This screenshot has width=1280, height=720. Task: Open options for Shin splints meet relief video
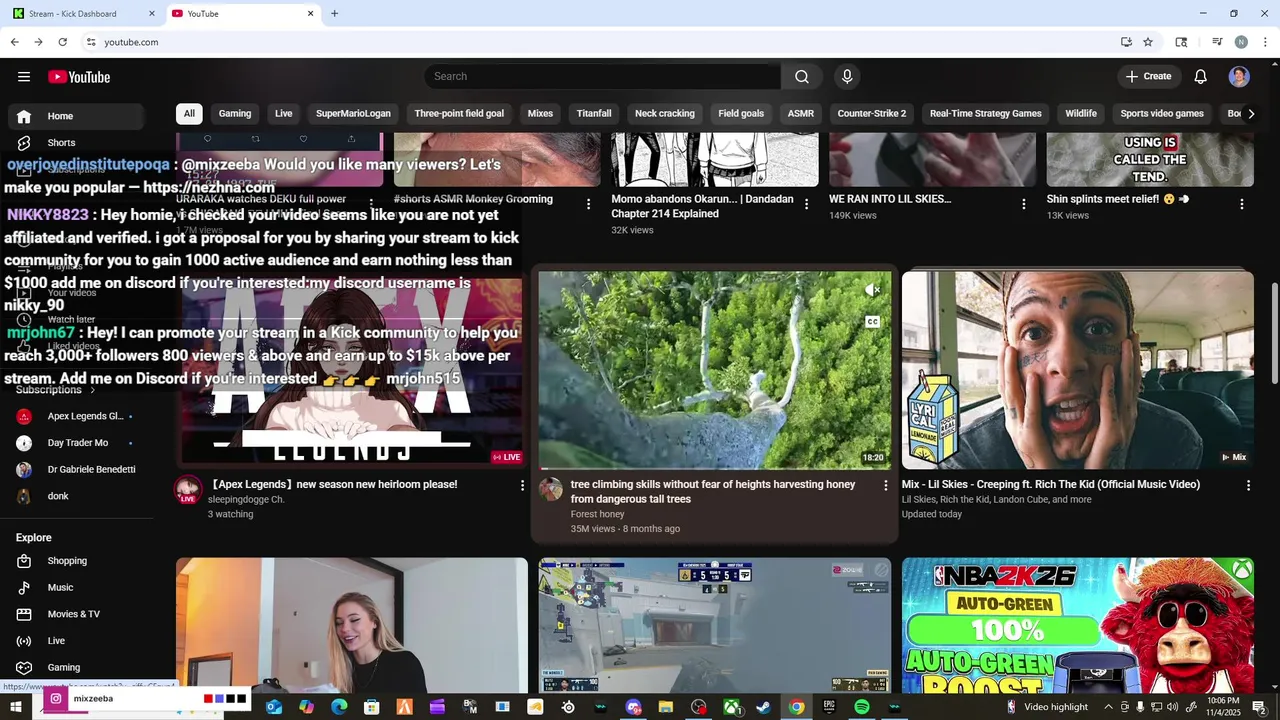pyautogui.click(x=1242, y=204)
